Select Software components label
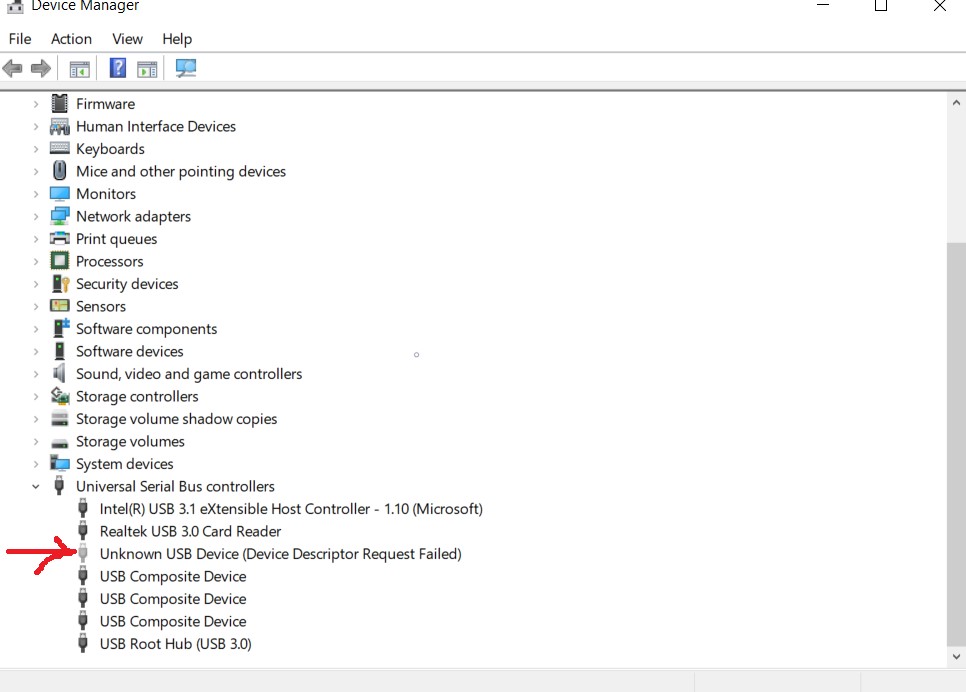Screen dimensions: 966x692 [x=146, y=329]
